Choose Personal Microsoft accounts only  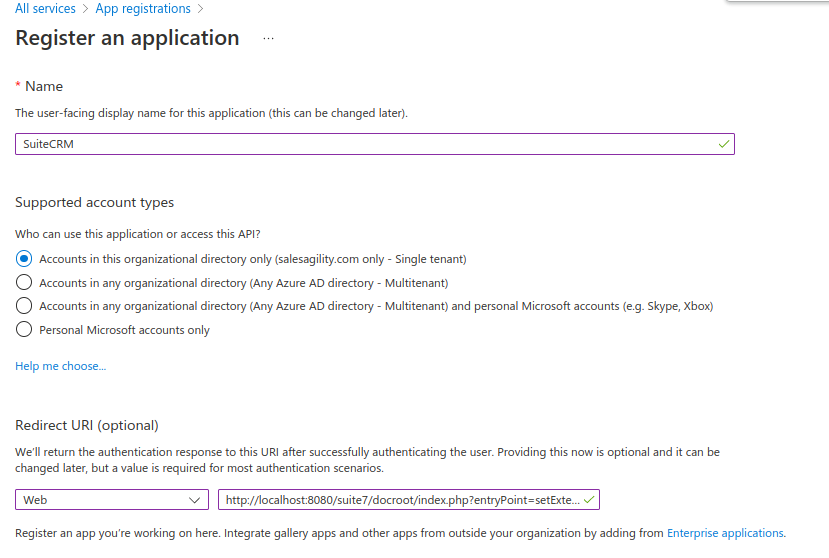point(24,330)
